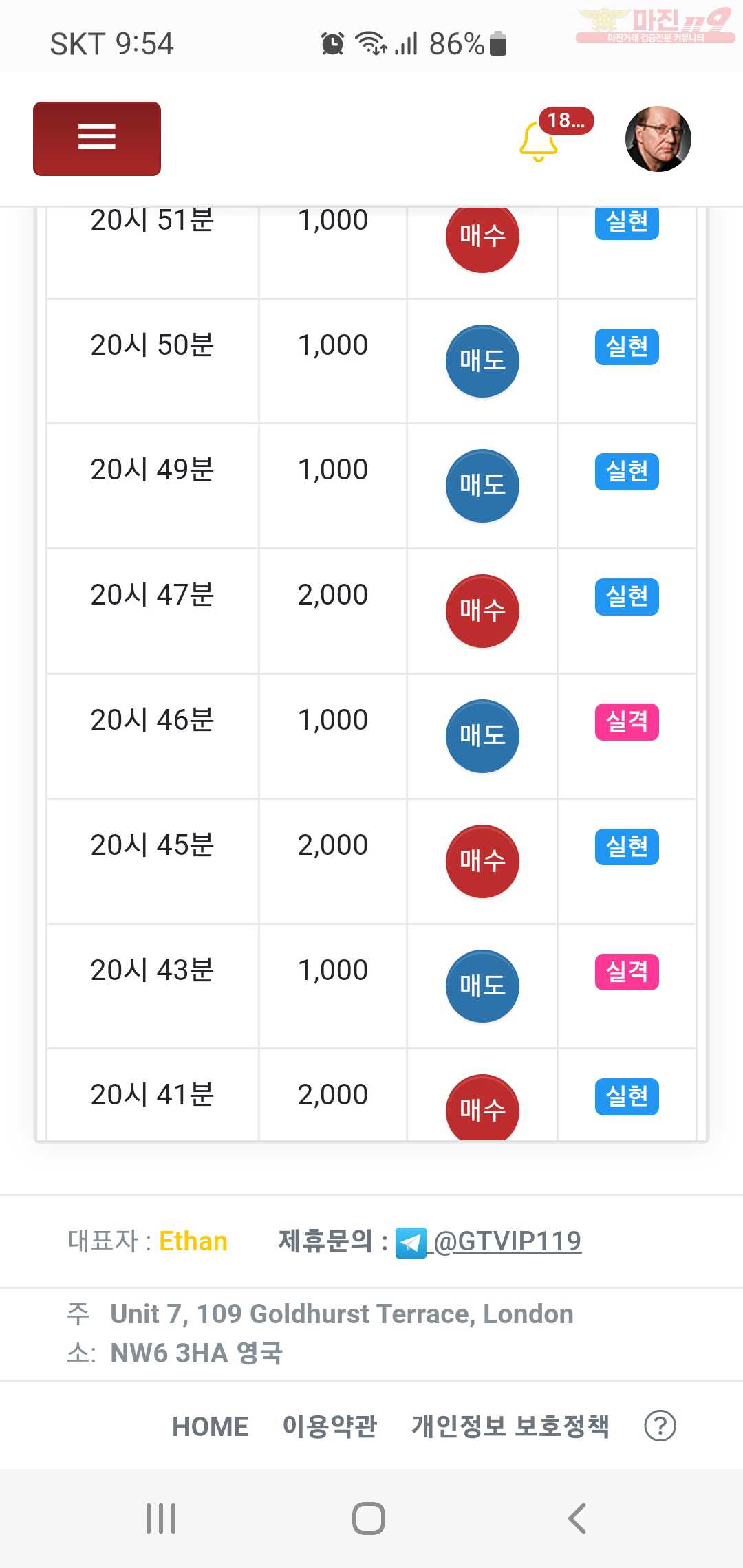The image size is (743, 1568).
Task: Tap the Android home button
Action: [x=369, y=1518]
